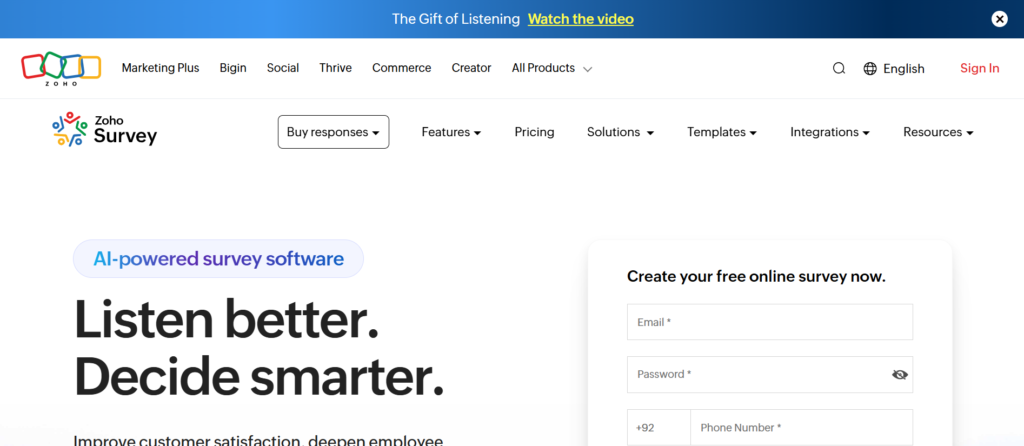Open search with the magnifier icon
Screen dimensions: 1024x446
[x=839, y=68]
